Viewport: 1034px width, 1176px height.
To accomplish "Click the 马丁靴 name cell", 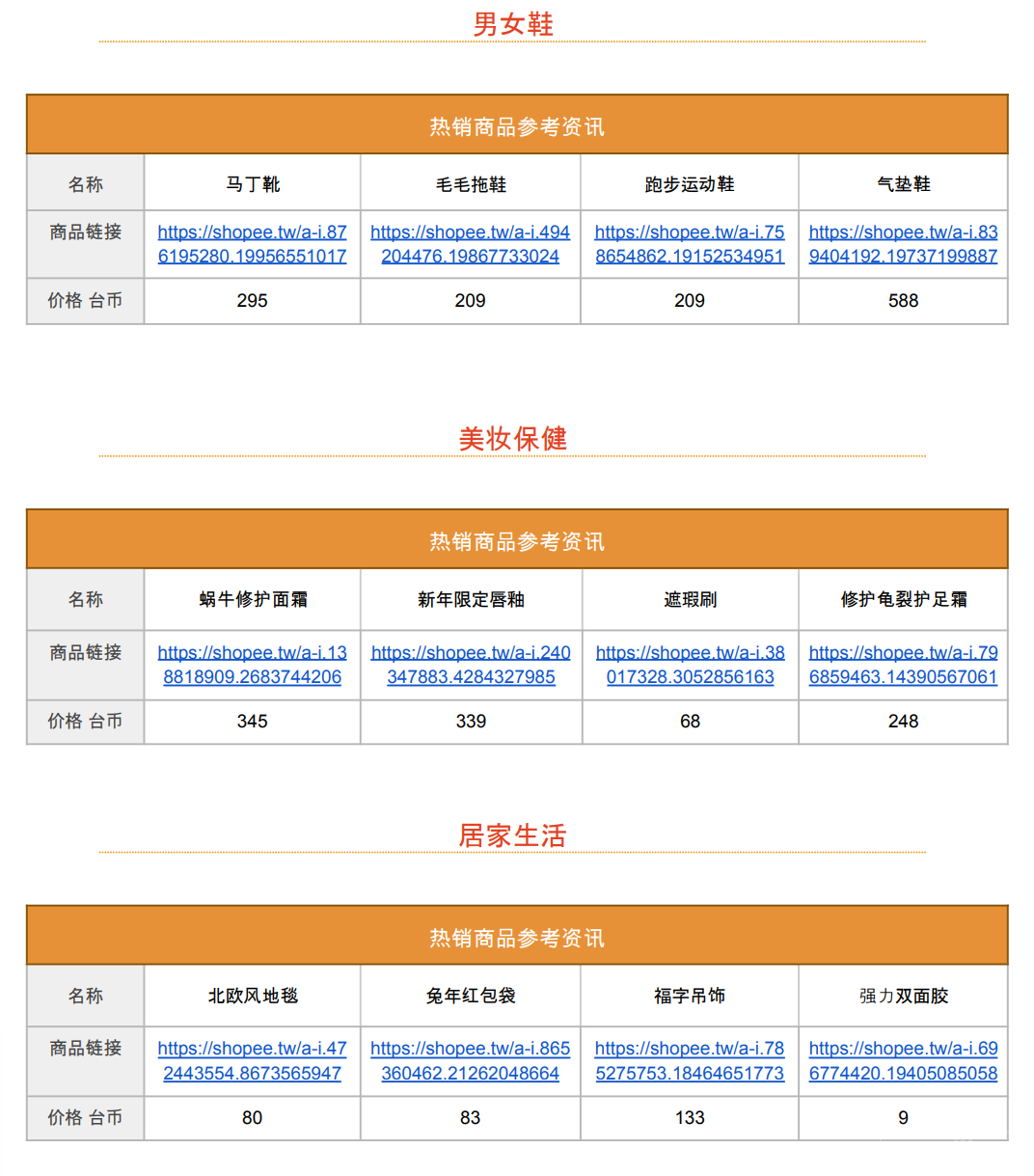I will [253, 184].
